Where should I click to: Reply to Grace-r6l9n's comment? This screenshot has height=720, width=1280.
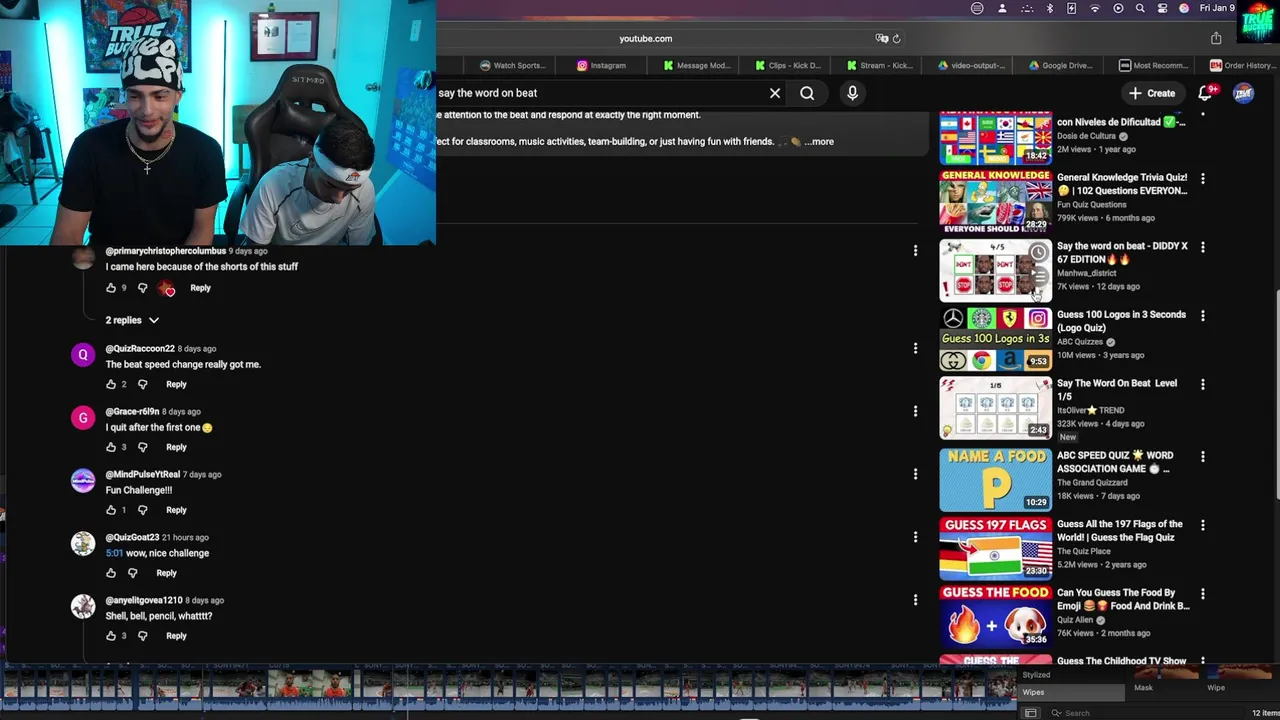coord(176,447)
